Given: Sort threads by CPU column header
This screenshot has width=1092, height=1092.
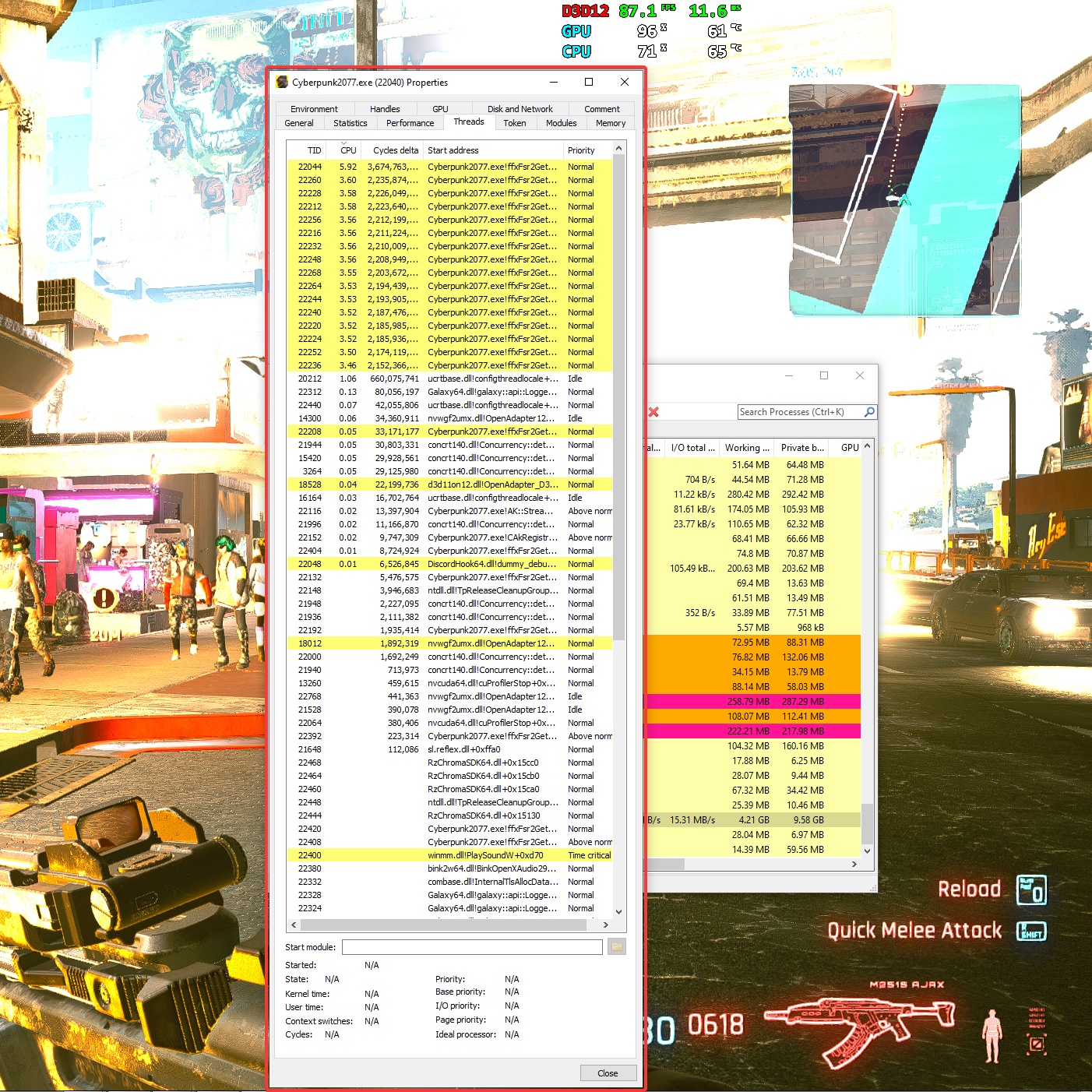Looking at the screenshot, I should [348, 150].
